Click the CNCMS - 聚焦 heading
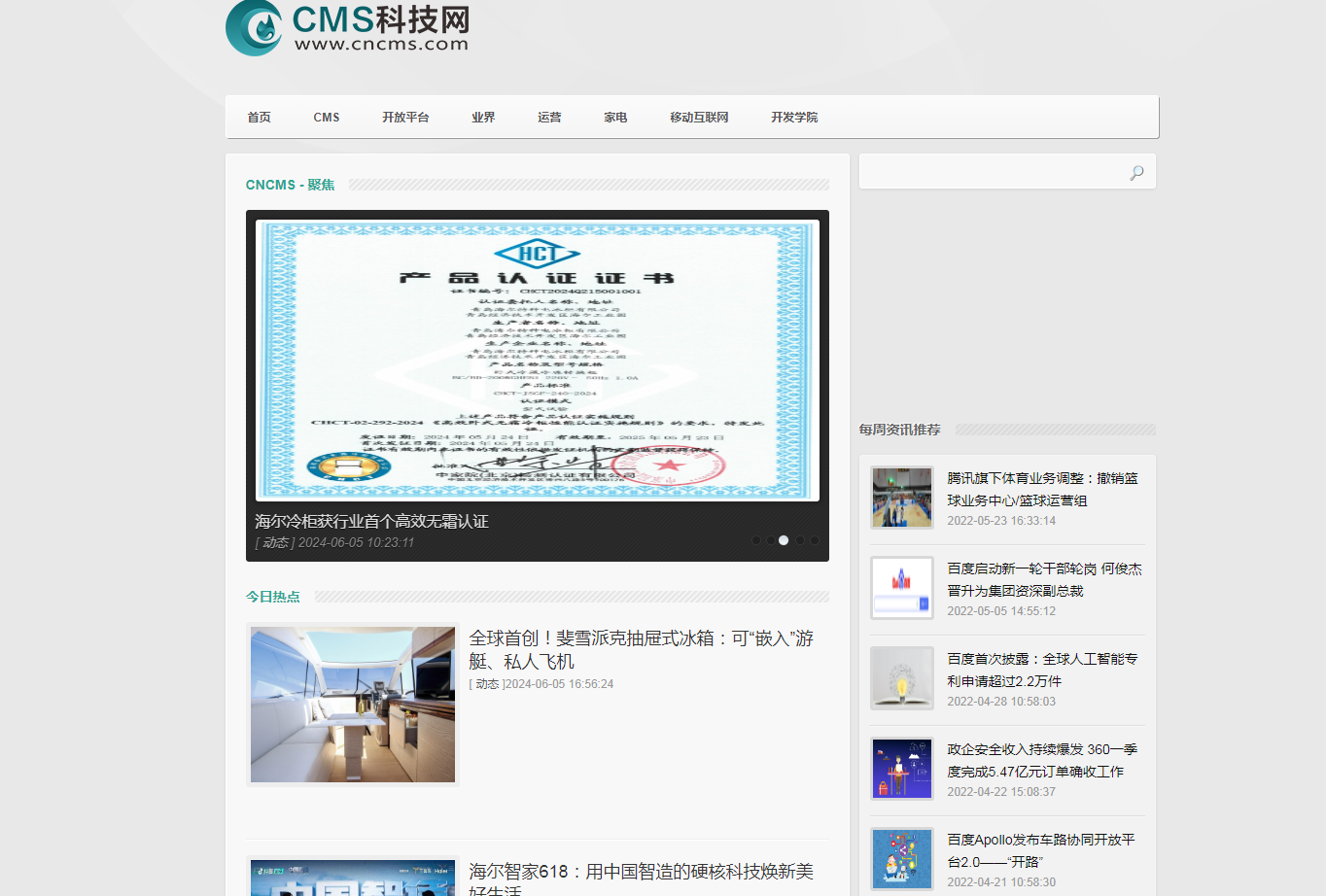The image size is (1326, 896). 290,185
